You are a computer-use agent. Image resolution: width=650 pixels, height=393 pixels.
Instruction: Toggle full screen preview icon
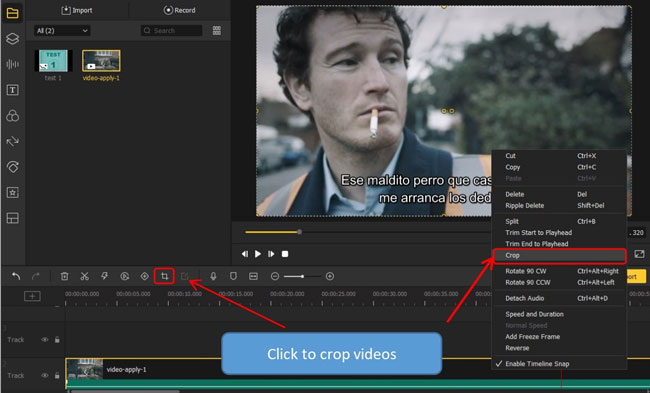(639, 254)
